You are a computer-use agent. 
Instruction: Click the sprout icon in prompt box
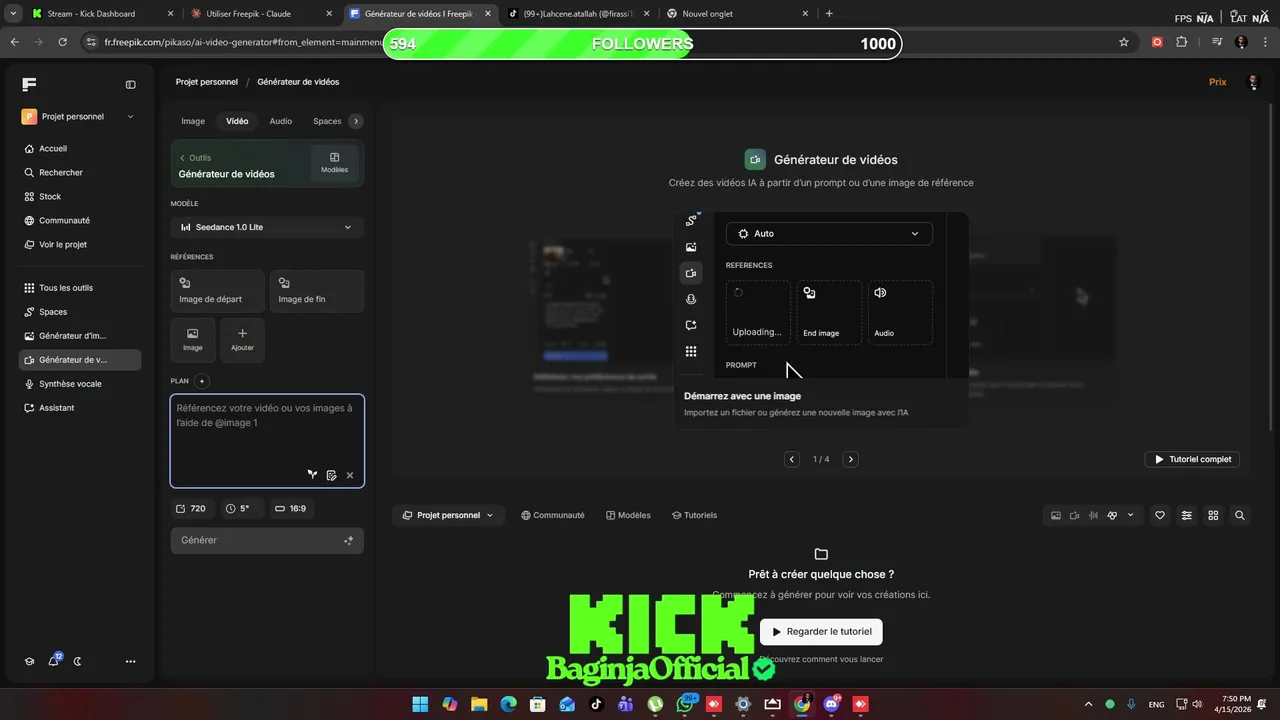point(312,475)
